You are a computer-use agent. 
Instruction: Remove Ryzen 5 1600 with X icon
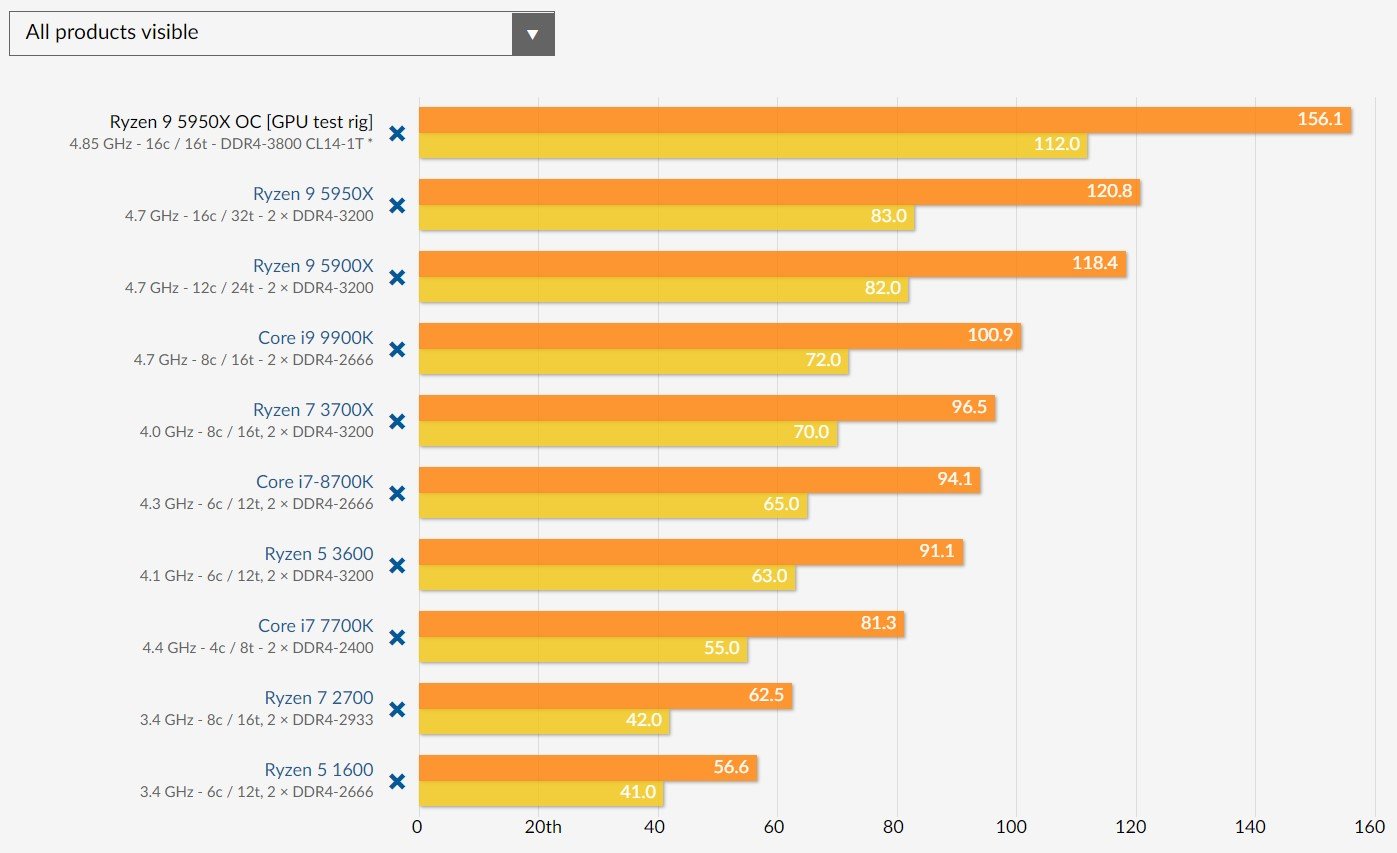click(x=397, y=781)
